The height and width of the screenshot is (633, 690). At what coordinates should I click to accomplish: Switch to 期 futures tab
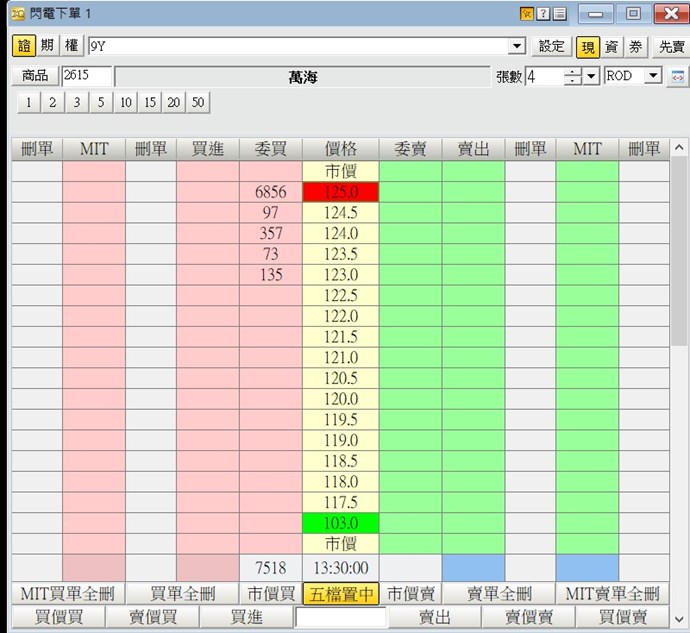(47, 46)
